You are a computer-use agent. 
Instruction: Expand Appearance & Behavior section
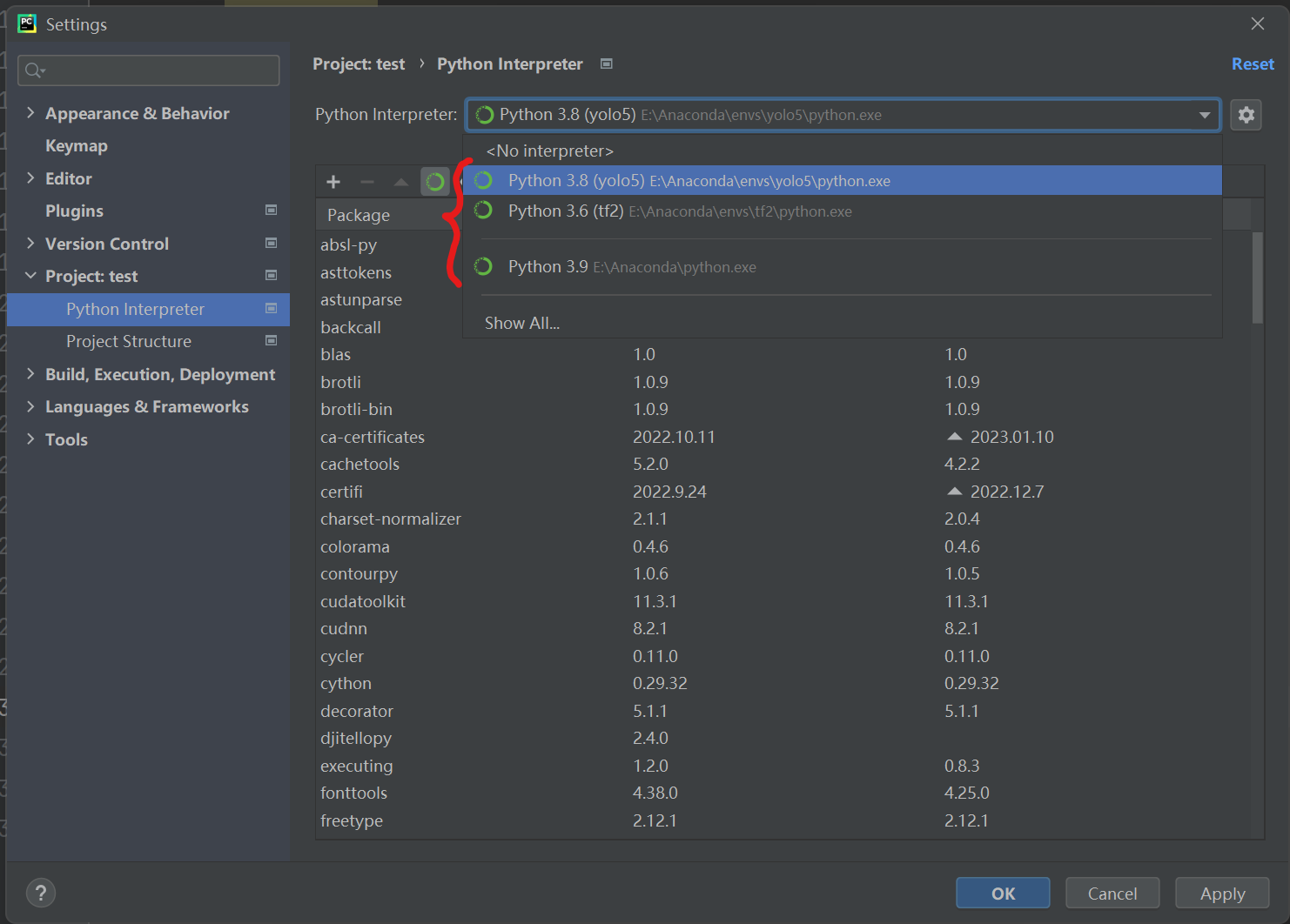[x=30, y=112]
